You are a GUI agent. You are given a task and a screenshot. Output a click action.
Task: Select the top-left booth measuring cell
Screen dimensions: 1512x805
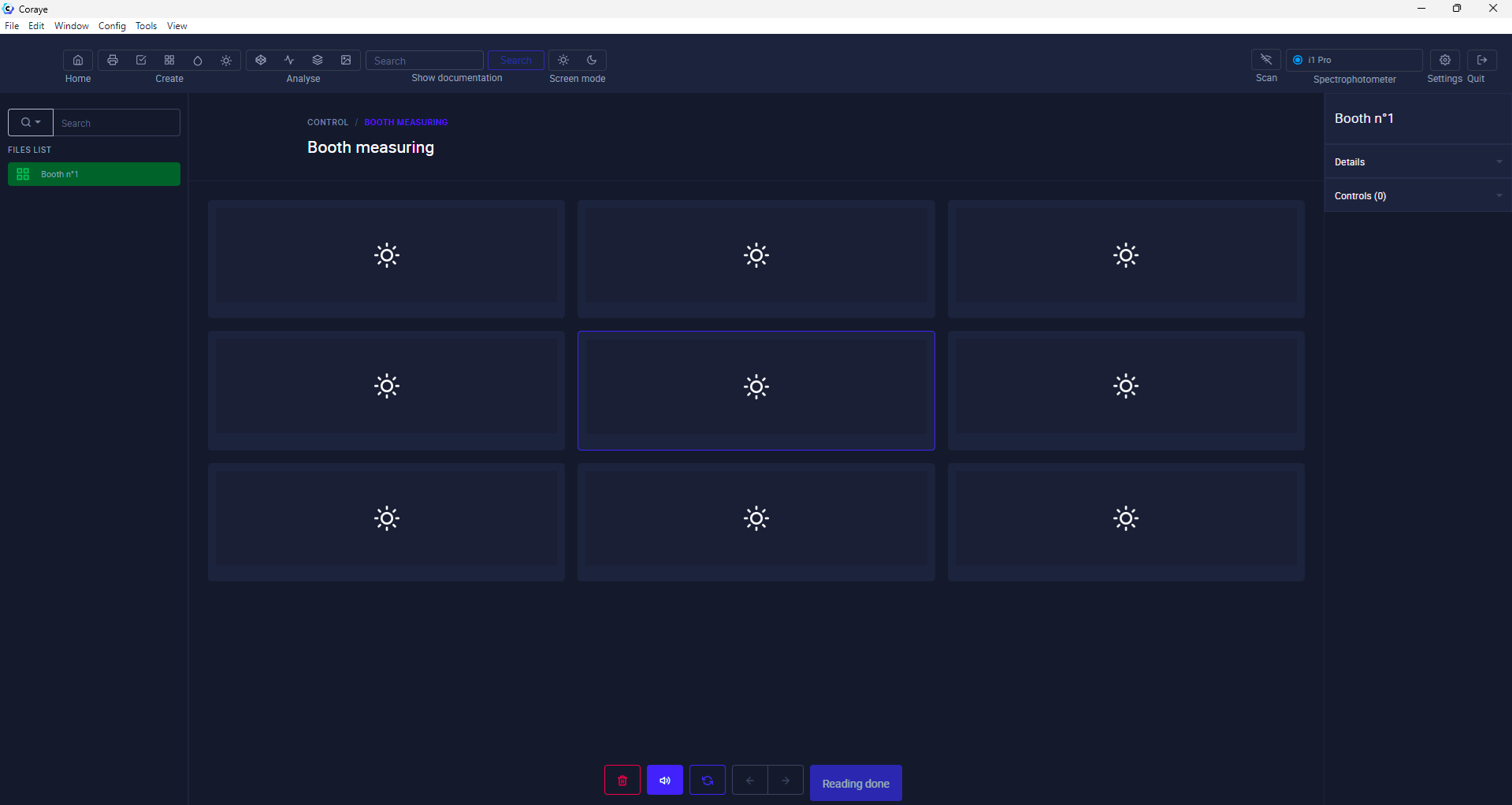[386, 259]
